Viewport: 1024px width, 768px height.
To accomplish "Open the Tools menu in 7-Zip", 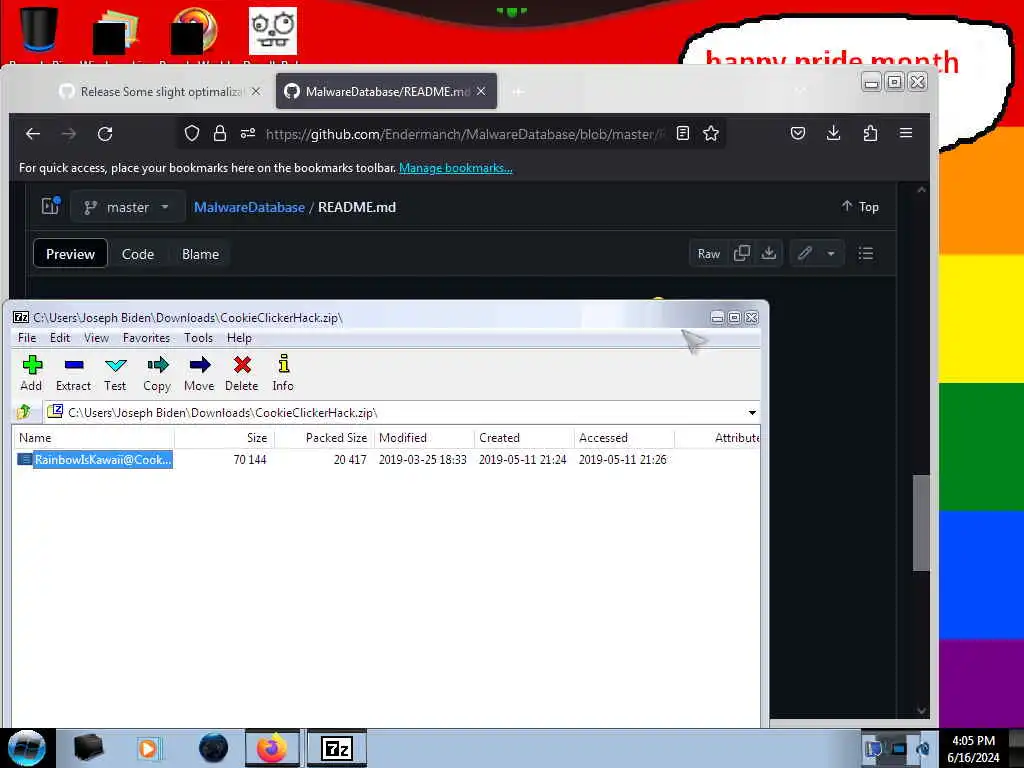I will [x=198, y=338].
